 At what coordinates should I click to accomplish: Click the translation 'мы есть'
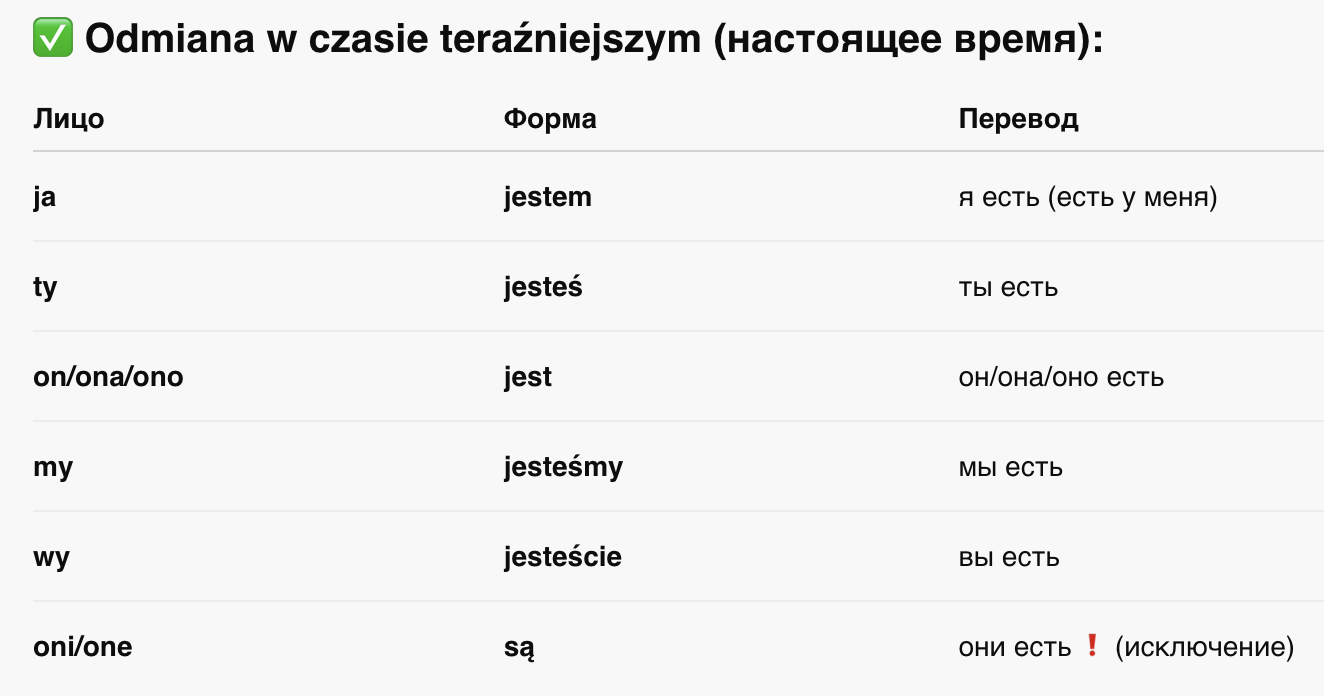click(1010, 468)
